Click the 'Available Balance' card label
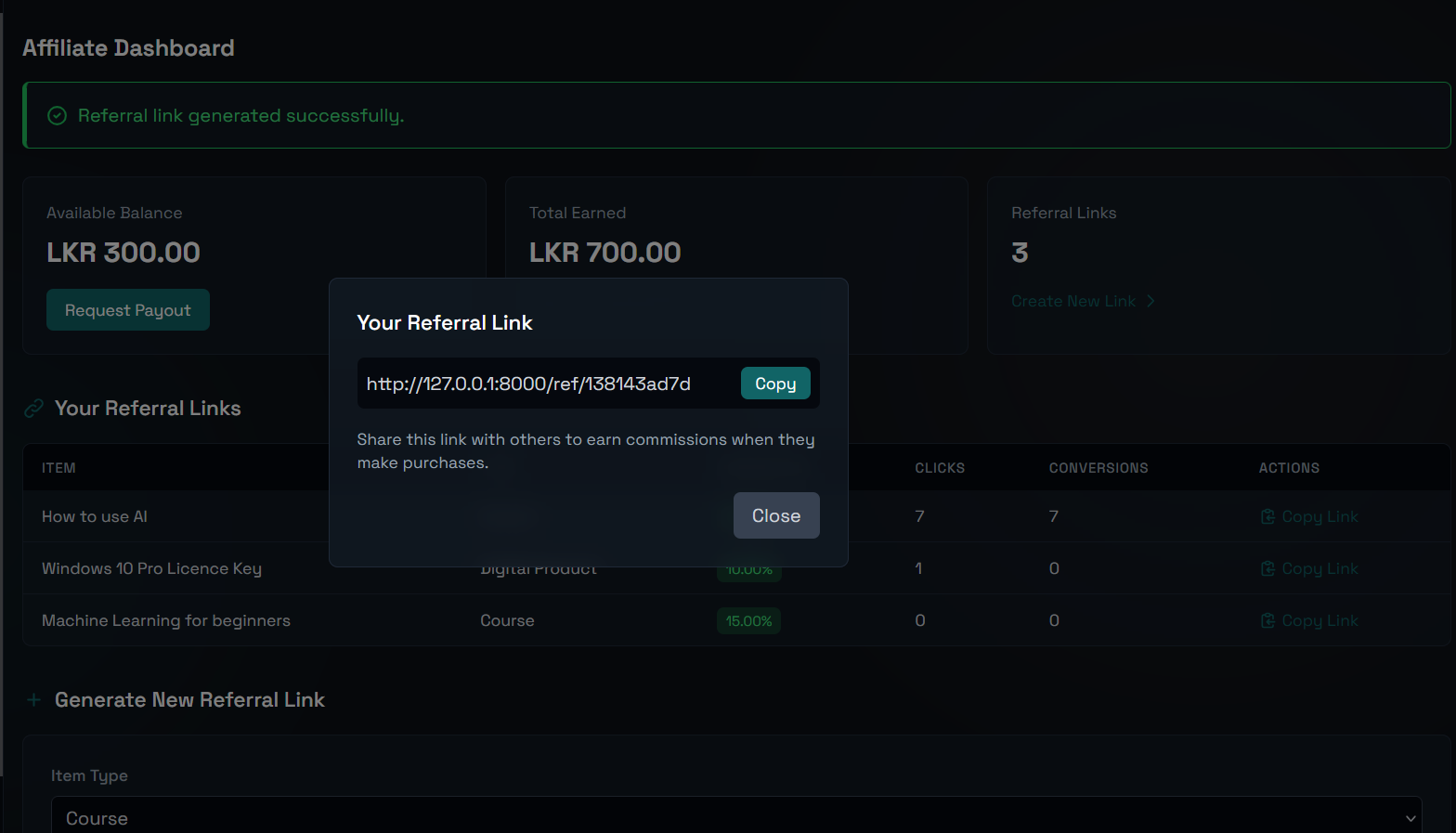 [114, 213]
